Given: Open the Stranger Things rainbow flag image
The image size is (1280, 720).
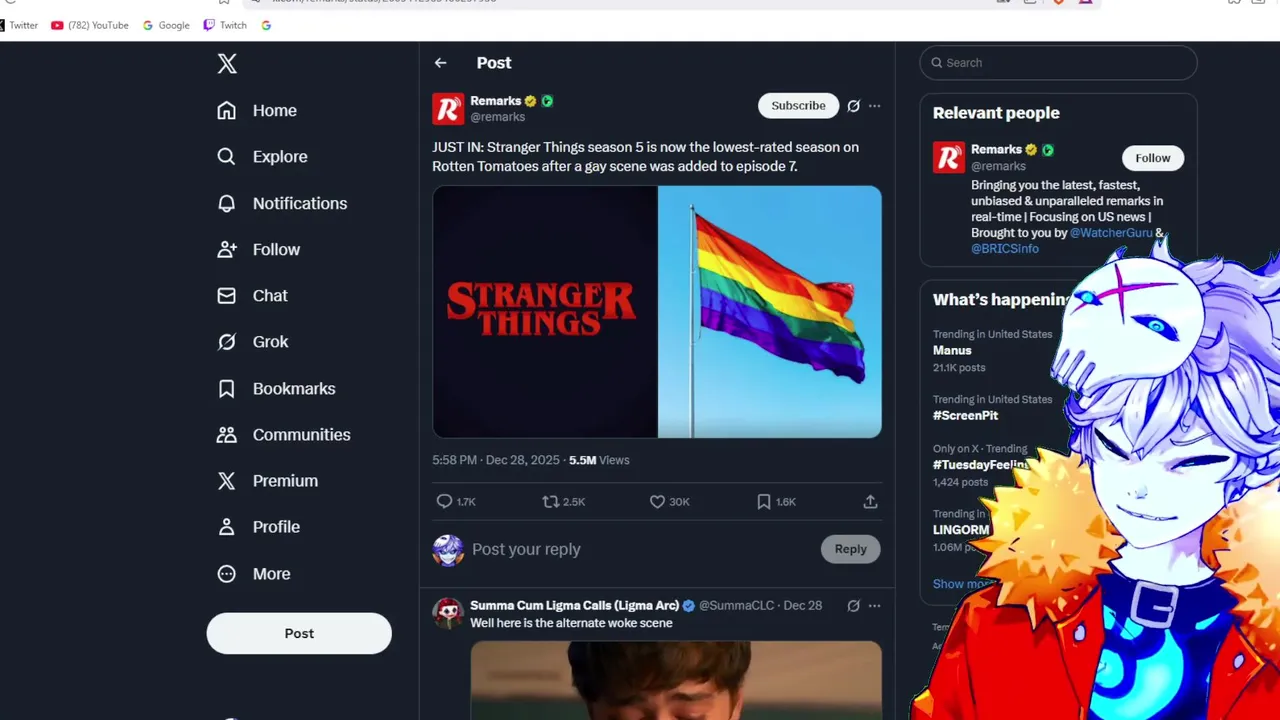Looking at the screenshot, I should (x=657, y=312).
